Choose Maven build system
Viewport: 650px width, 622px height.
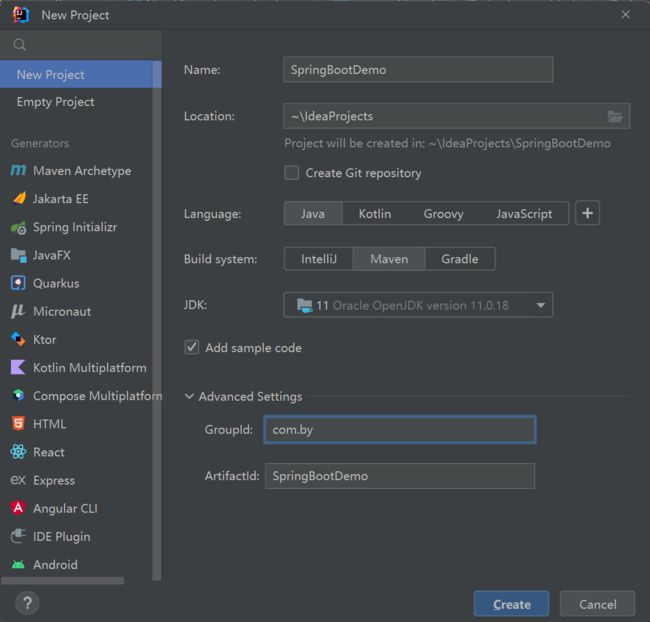[x=389, y=259]
